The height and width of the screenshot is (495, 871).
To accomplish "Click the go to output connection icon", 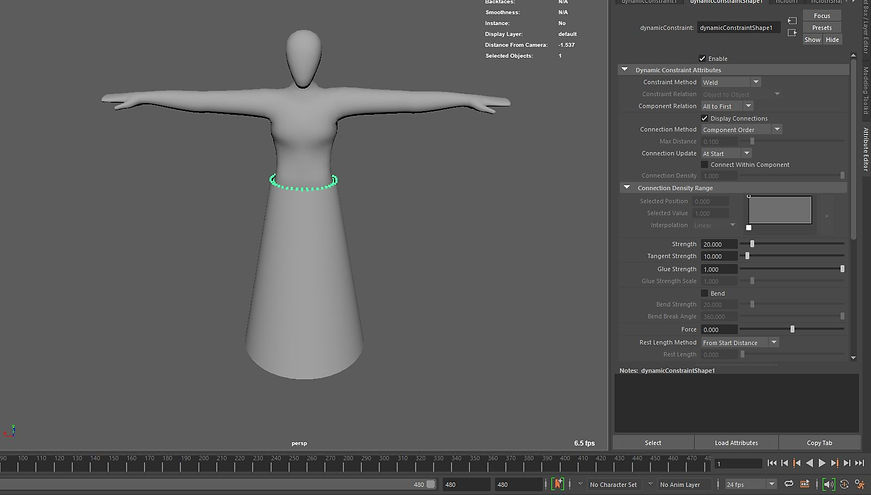I will (792, 33).
